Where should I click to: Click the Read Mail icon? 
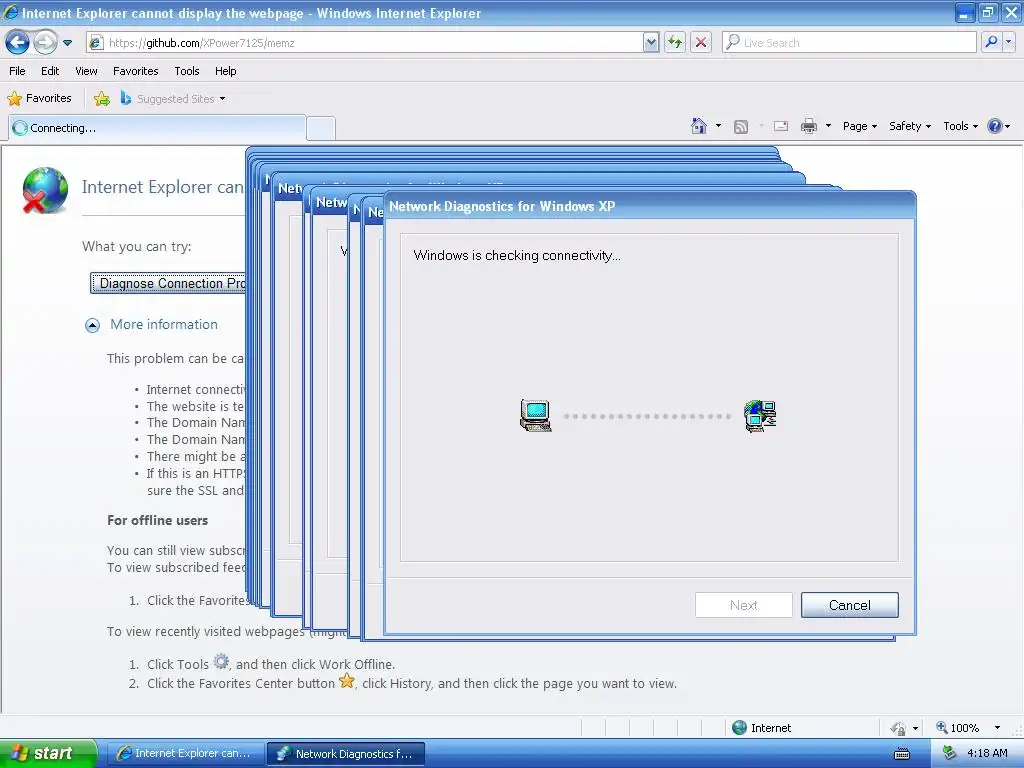(781, 126)
